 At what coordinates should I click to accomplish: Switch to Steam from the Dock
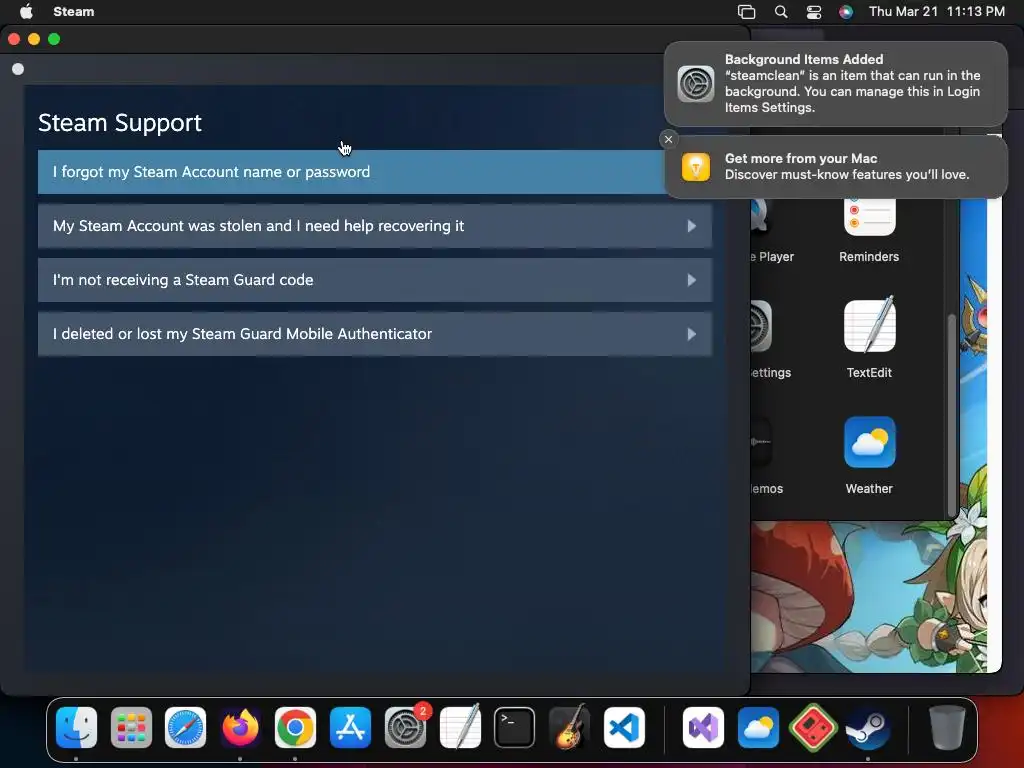(x=867, y=728)
